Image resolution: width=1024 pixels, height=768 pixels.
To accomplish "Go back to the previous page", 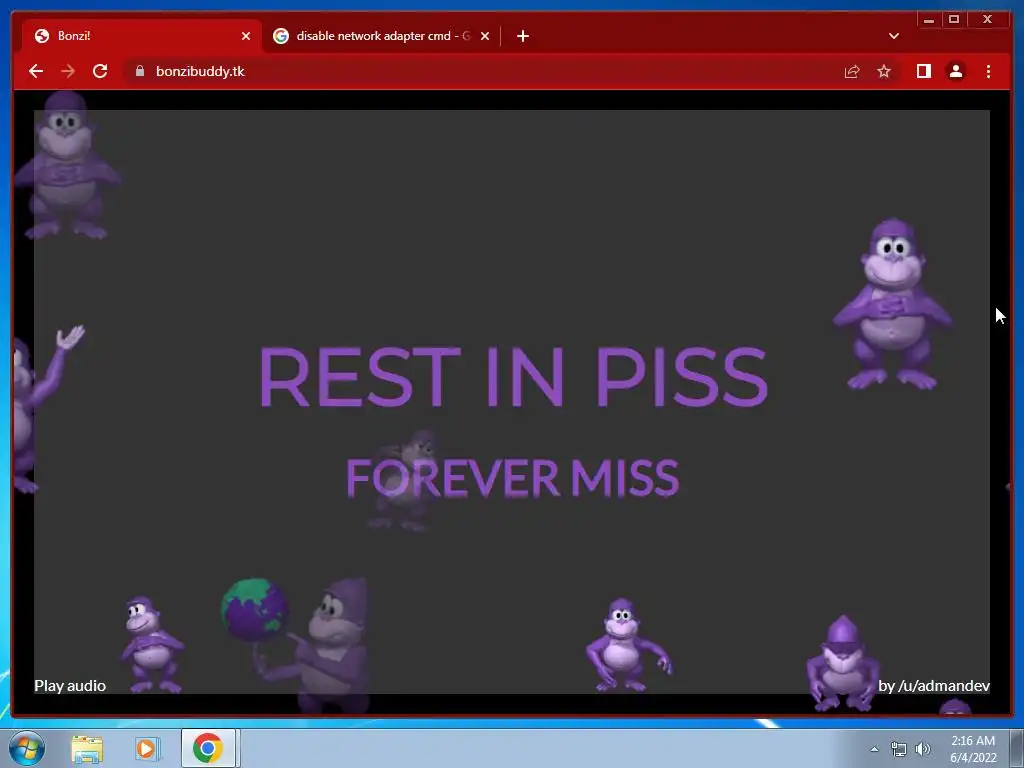I will click(36, 71).
